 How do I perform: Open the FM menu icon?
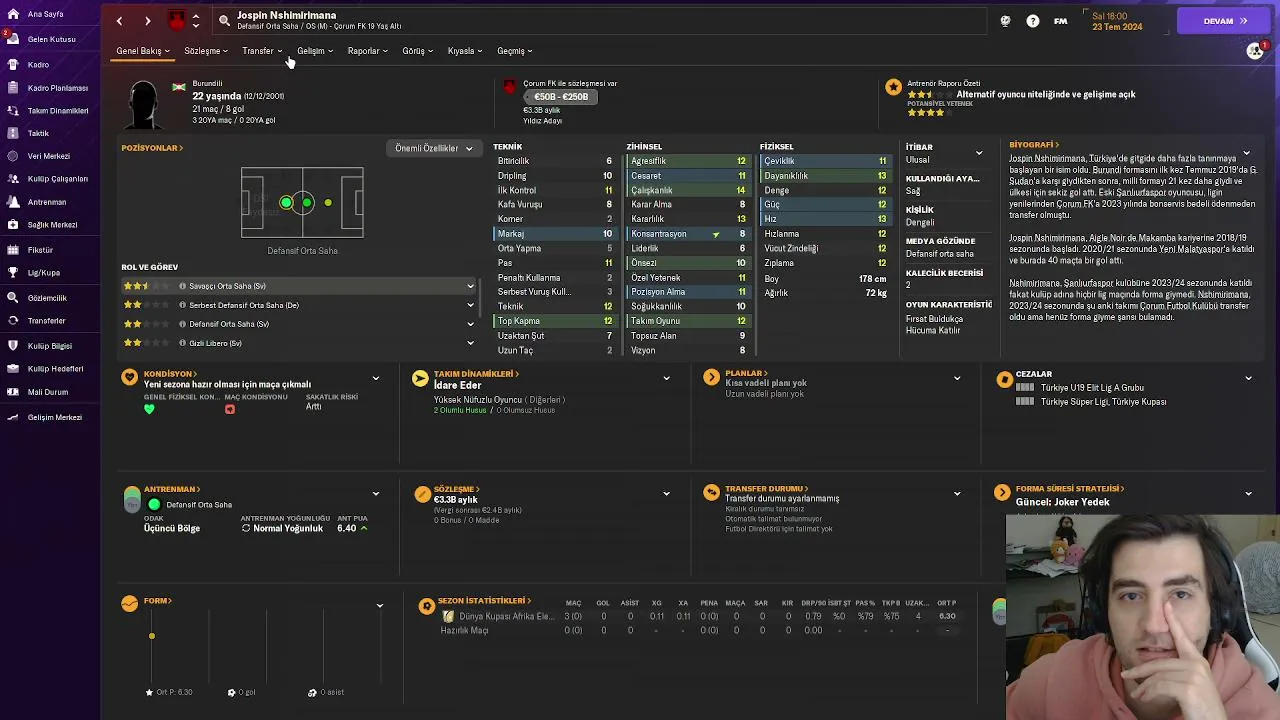click(1060, 21)
